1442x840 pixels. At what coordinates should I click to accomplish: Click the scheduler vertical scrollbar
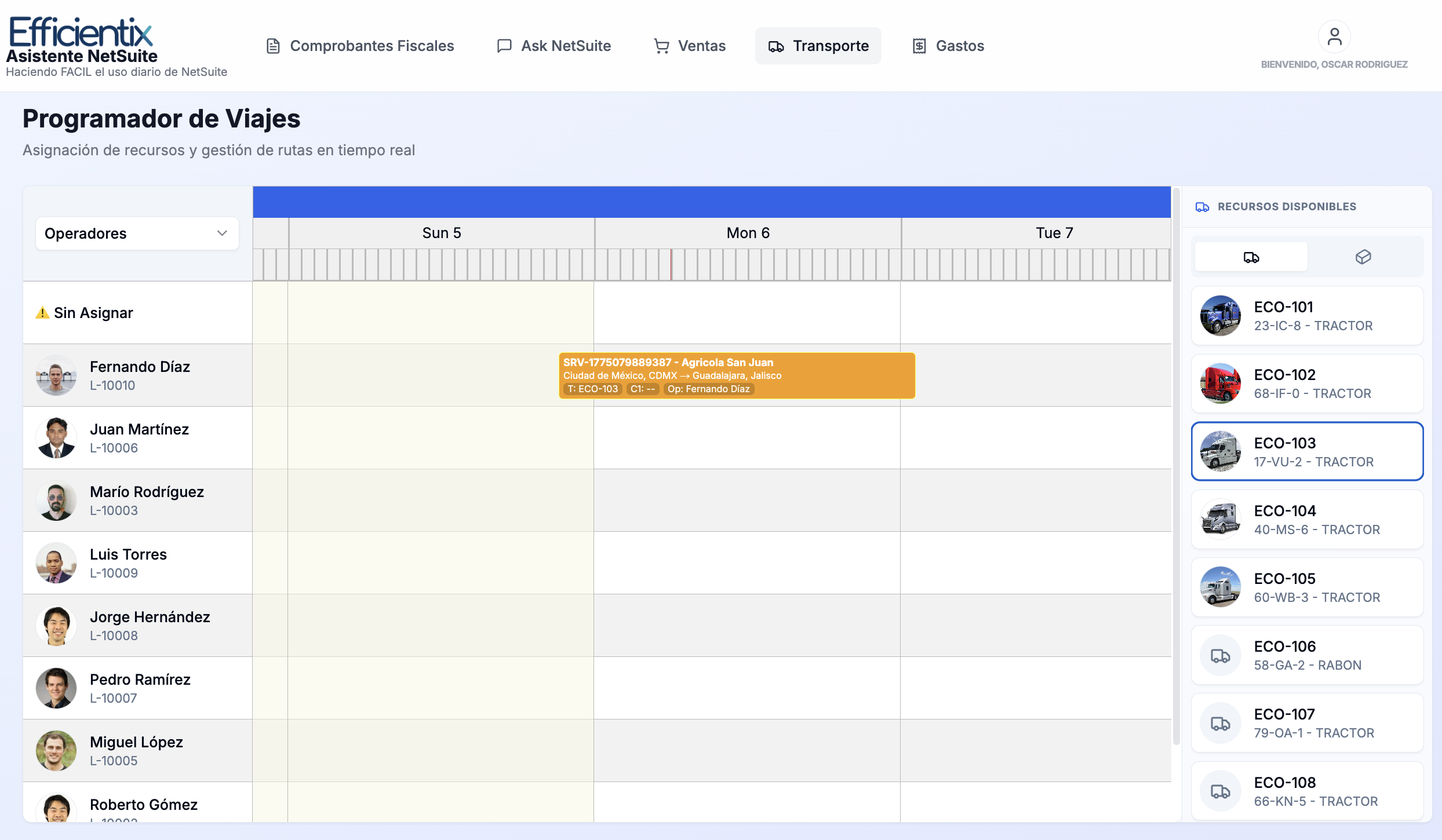point(1177,466)
